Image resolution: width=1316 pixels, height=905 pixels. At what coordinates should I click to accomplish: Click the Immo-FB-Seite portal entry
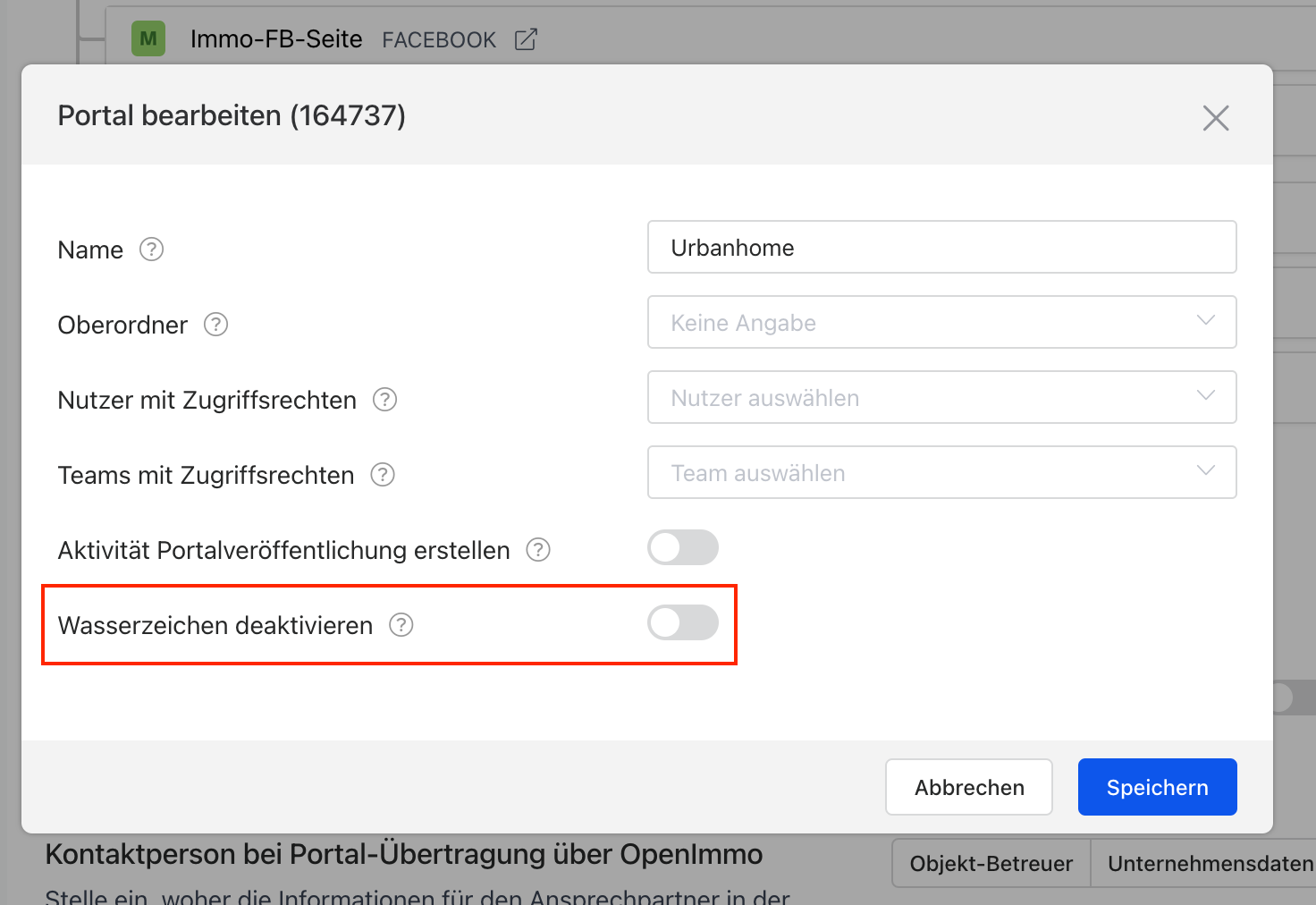276,39
